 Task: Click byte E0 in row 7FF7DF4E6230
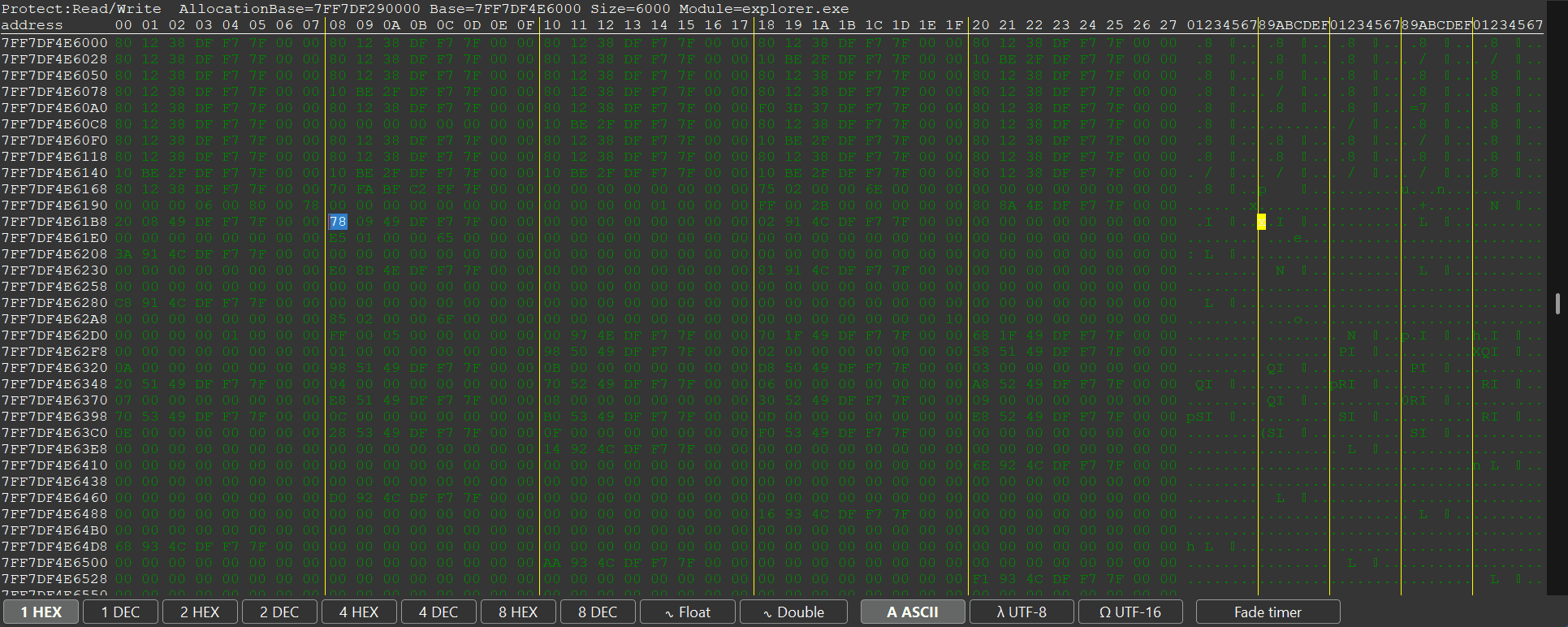(x=338, y=270)
